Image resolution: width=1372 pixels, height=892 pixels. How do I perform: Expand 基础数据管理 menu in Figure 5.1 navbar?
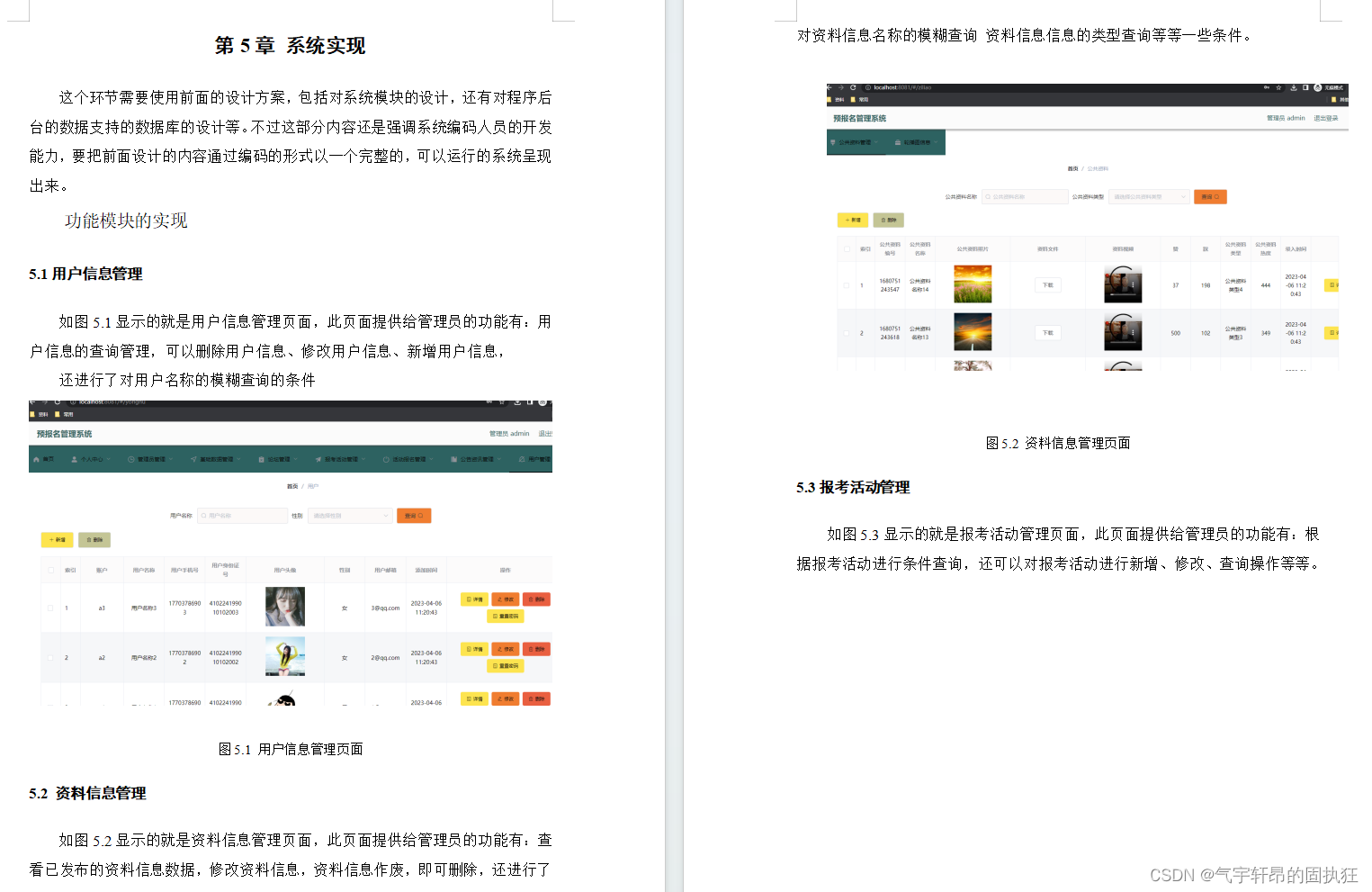(x=215, y=459)
